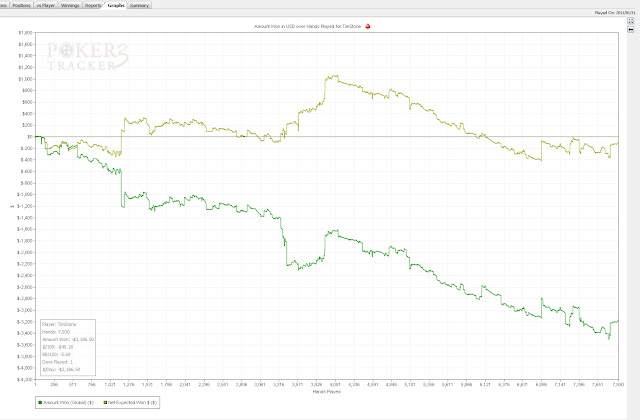
Task: Click the graph title text
Action: 308,26
